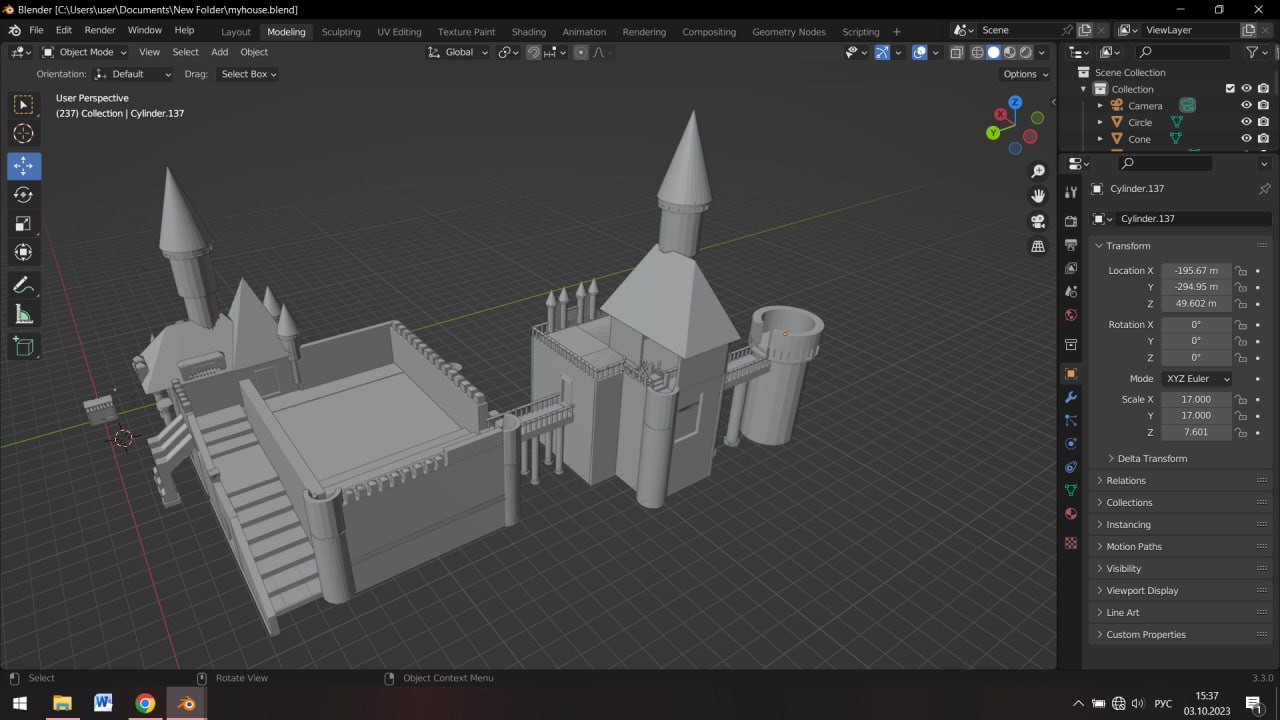Select the Scale tool

pyautogui.click(x=24, y=223)
